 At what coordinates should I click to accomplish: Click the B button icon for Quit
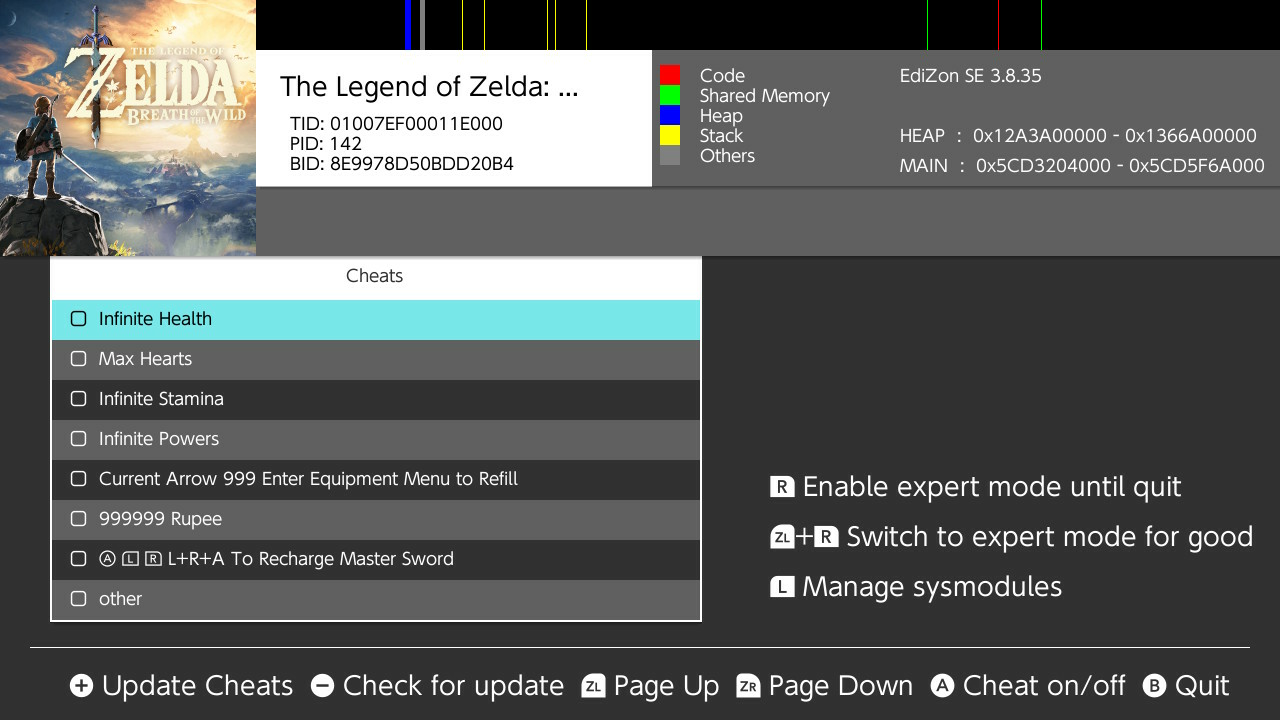[x=1154, y=686]
